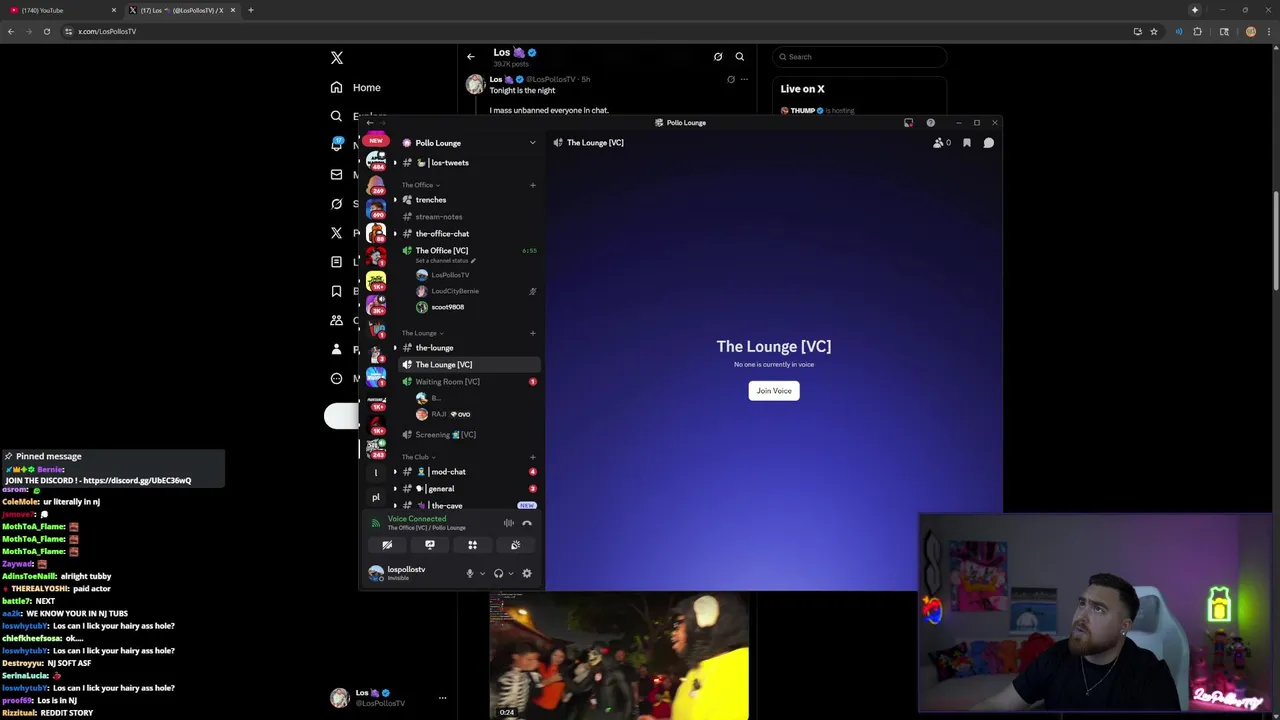Open activities launcher icon in voice panel
This screenshot has width=1280, height=720.
(x=472, y=545)
